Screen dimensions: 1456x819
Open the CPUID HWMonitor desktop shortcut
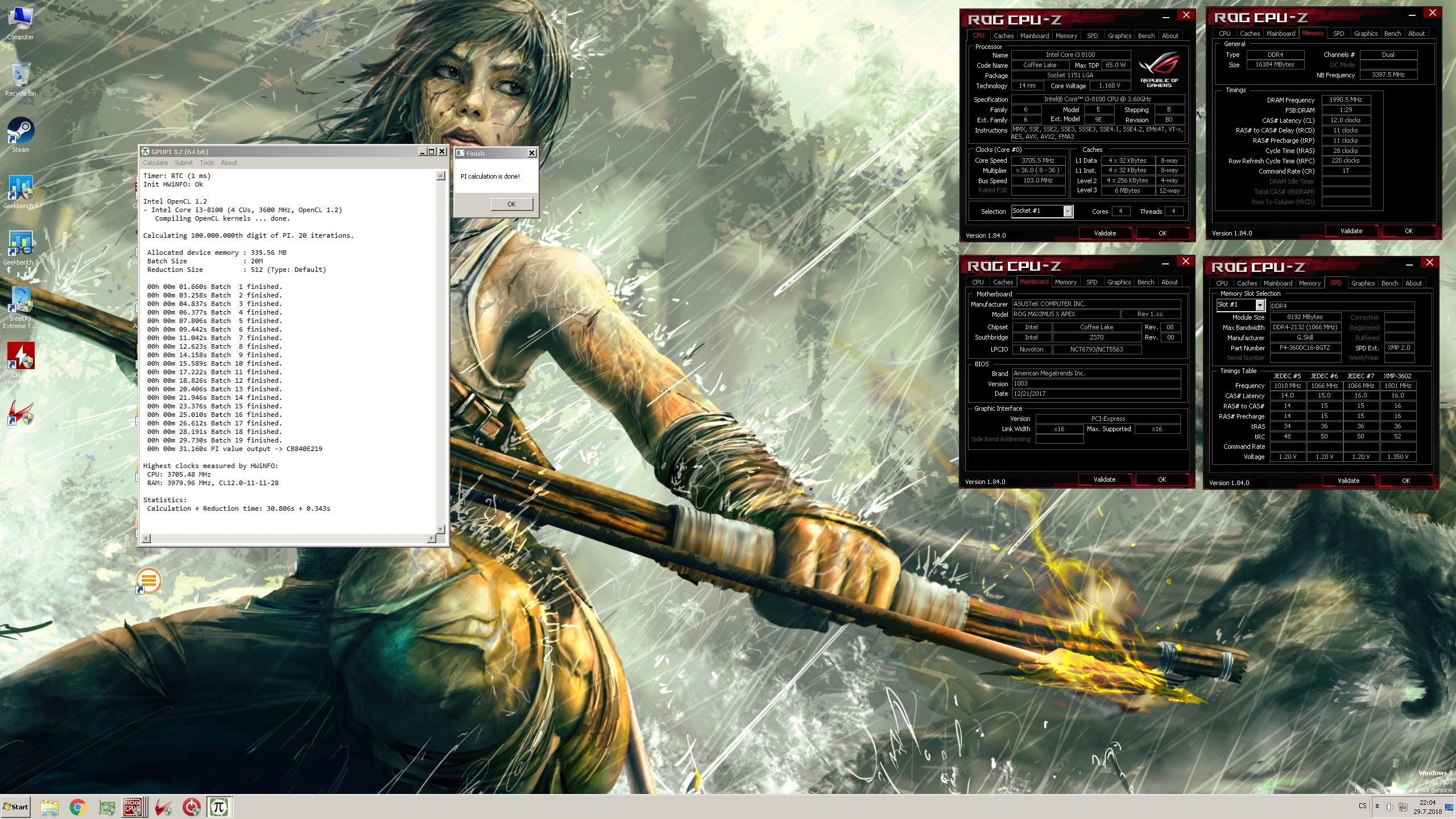point(20,364)
